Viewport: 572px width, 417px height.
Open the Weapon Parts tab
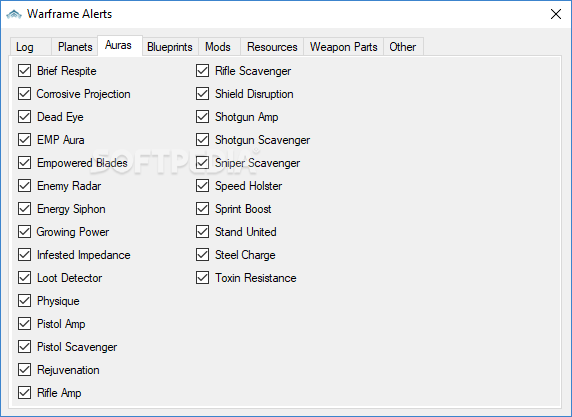344,47
